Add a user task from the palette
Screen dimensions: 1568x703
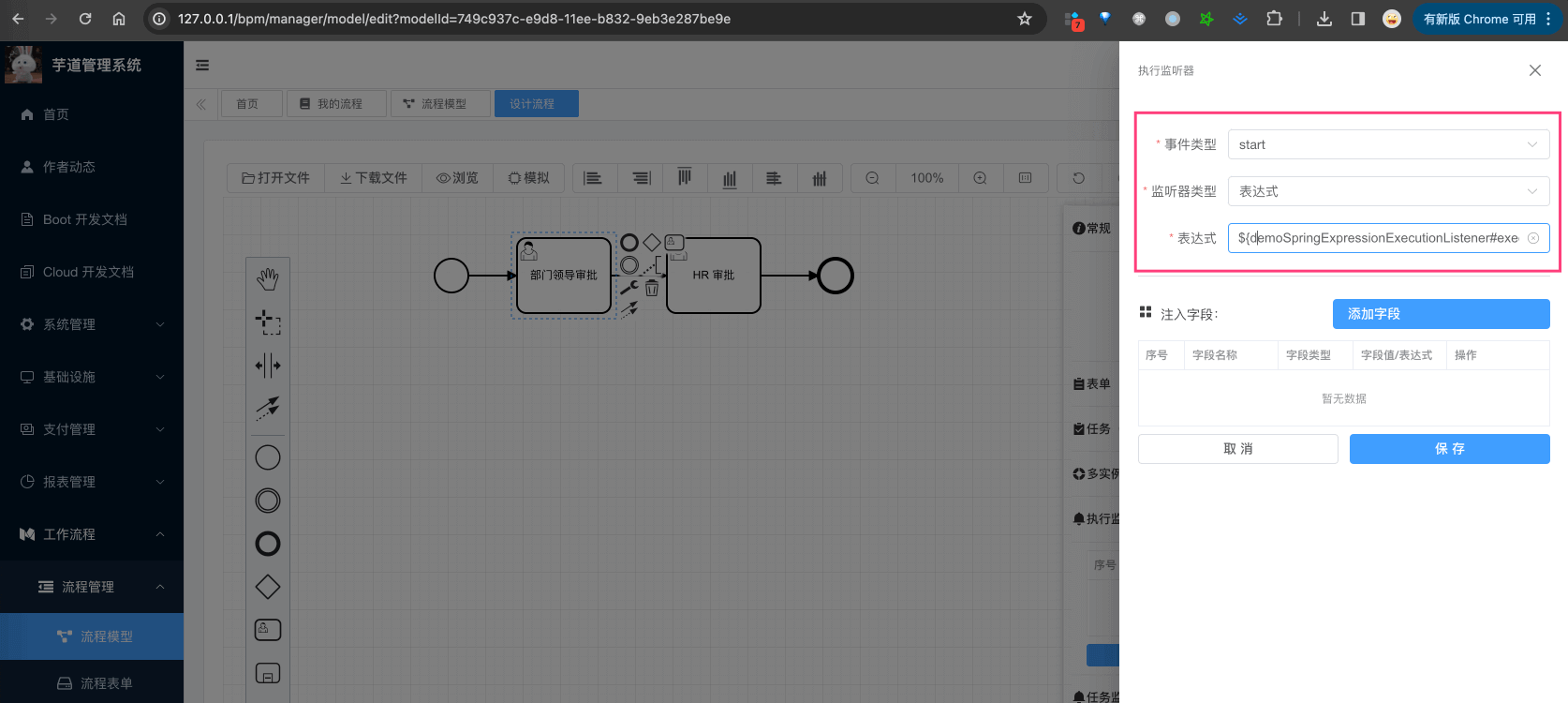[268, 630]
